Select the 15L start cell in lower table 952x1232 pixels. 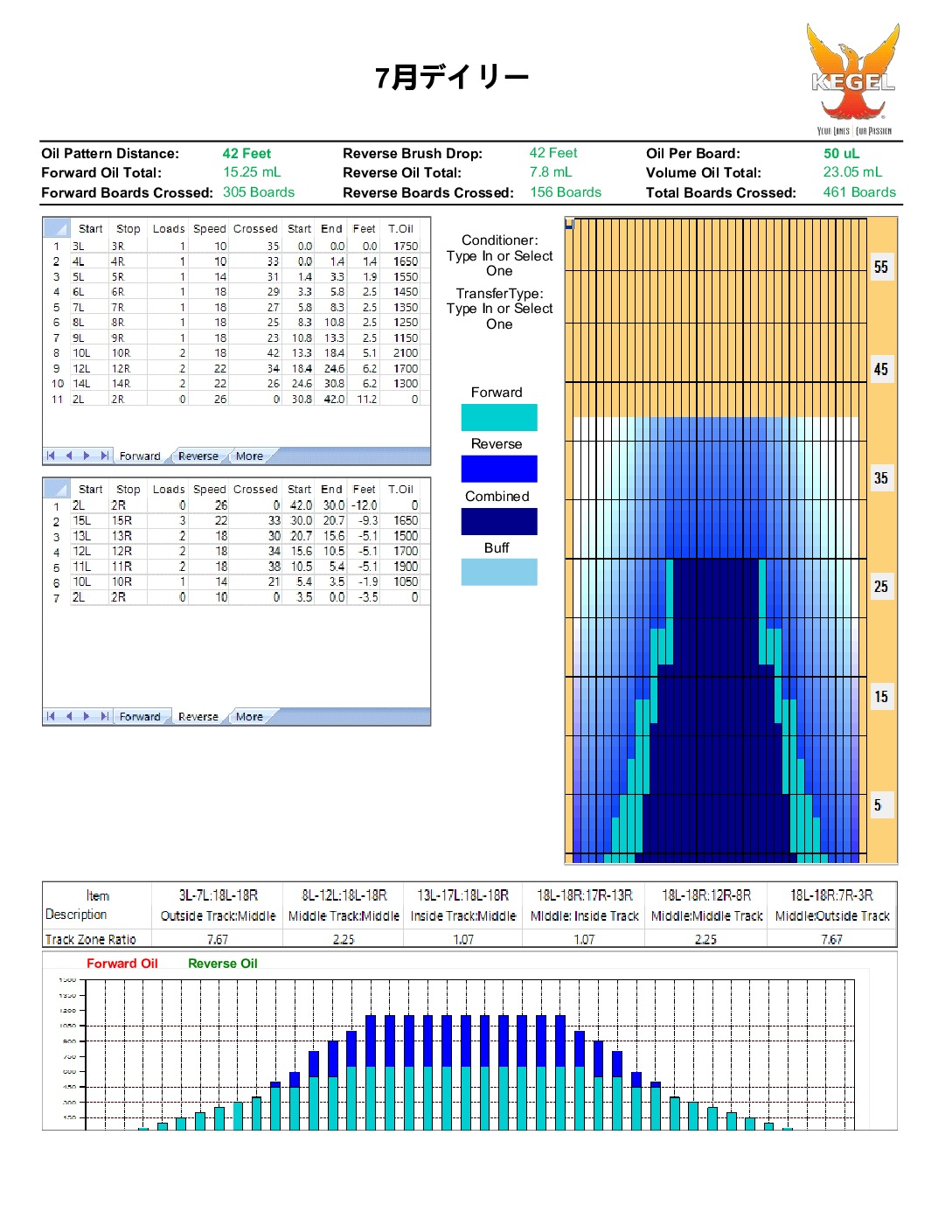(x=89, y=520)
